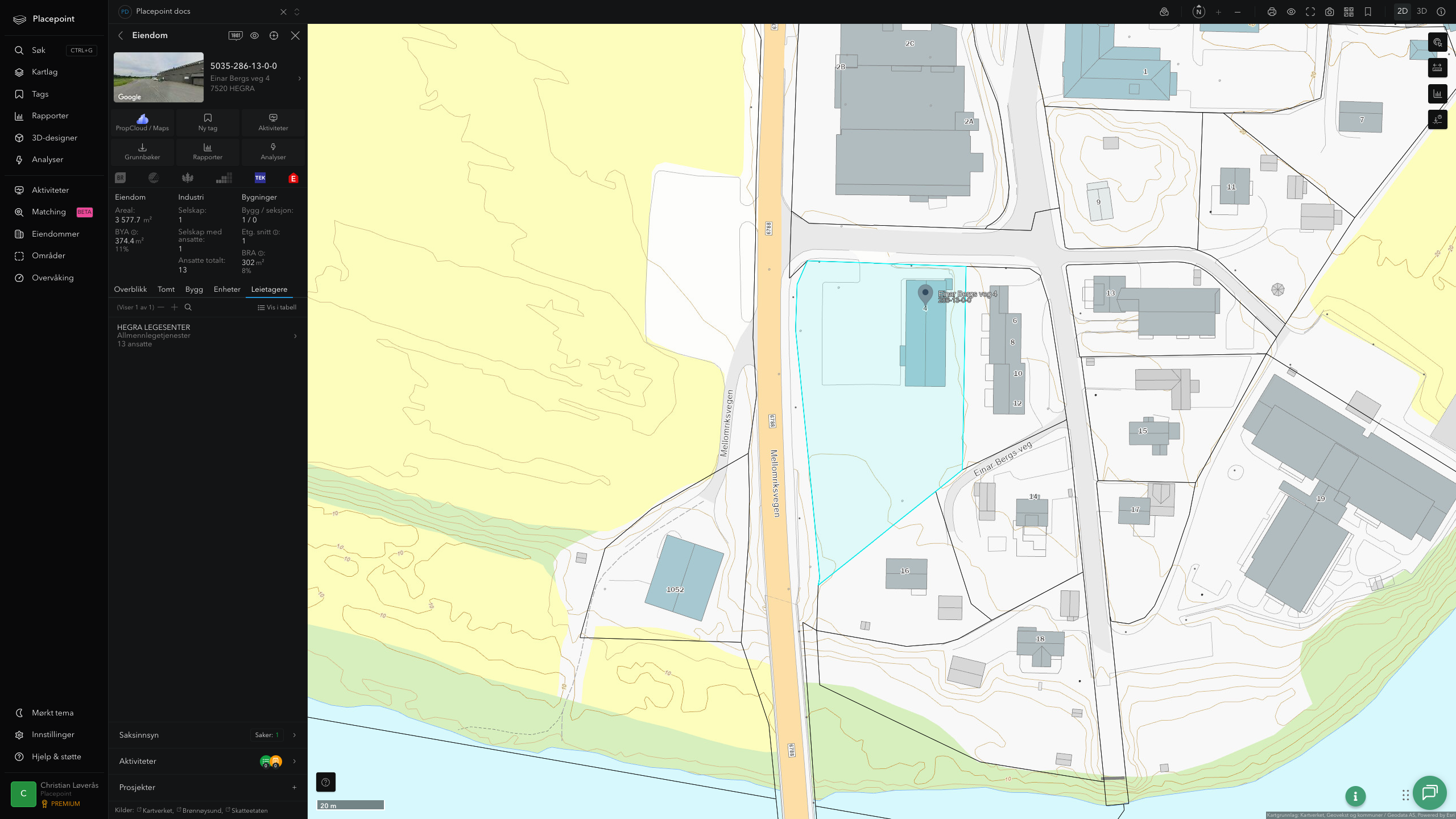Toggle map visibility eye in top toolbar
Image resolution: width=1456 pixels, height=819 pixels.
pos(1291,11)
